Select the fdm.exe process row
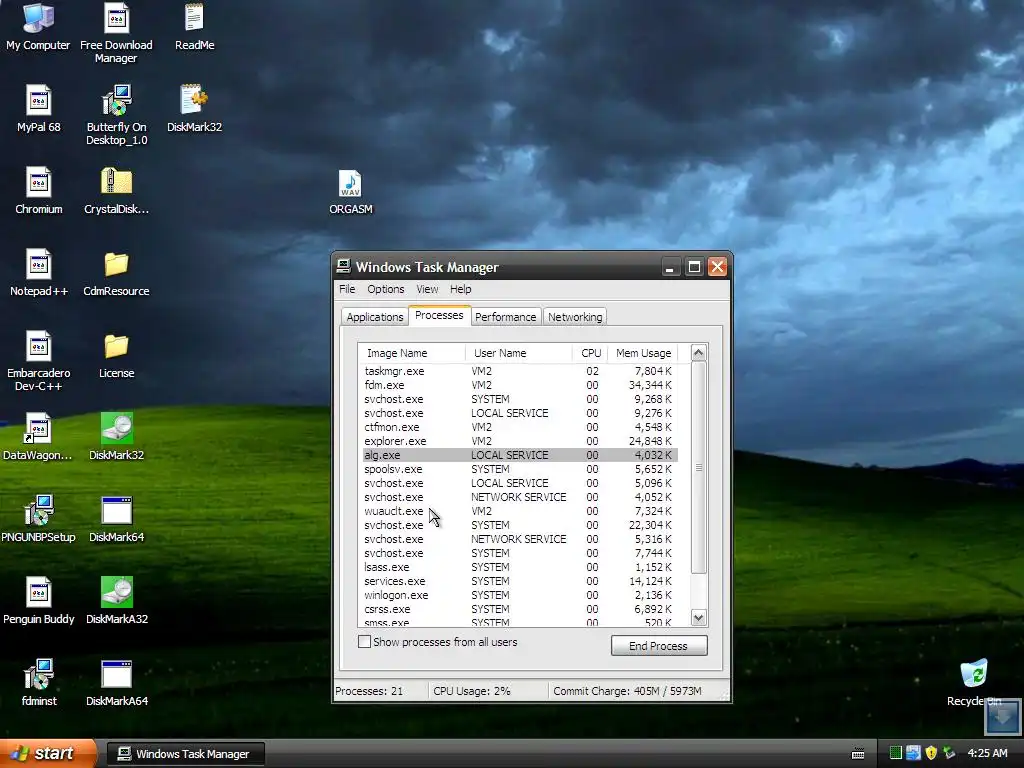This screenshot has height=768, width=1024. tap(519, 385)
